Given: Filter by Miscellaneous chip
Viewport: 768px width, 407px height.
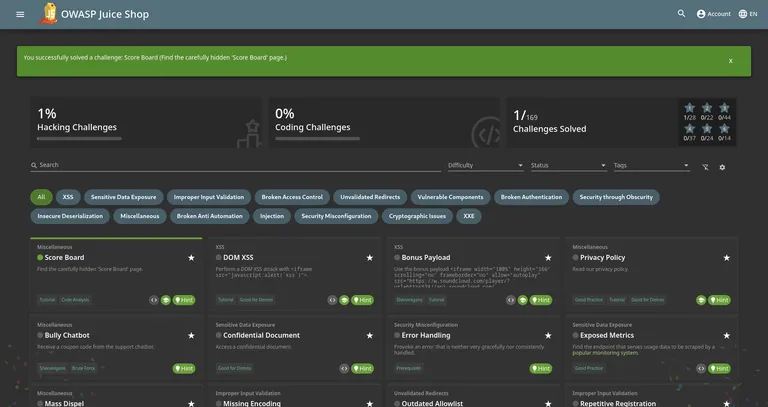Looking at the screenshot, I should coord(140,216).
